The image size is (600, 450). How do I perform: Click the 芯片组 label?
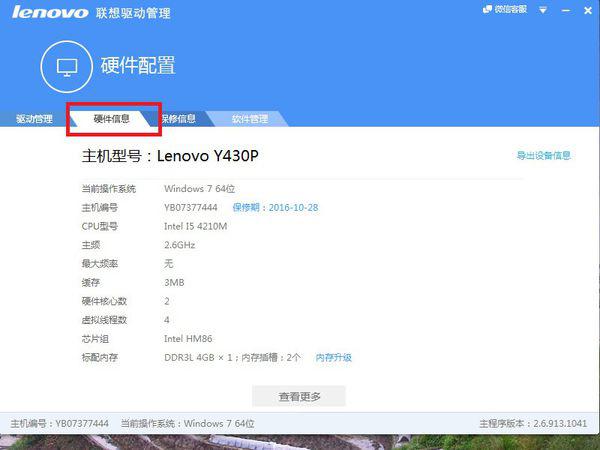click(x=95, y=339)
